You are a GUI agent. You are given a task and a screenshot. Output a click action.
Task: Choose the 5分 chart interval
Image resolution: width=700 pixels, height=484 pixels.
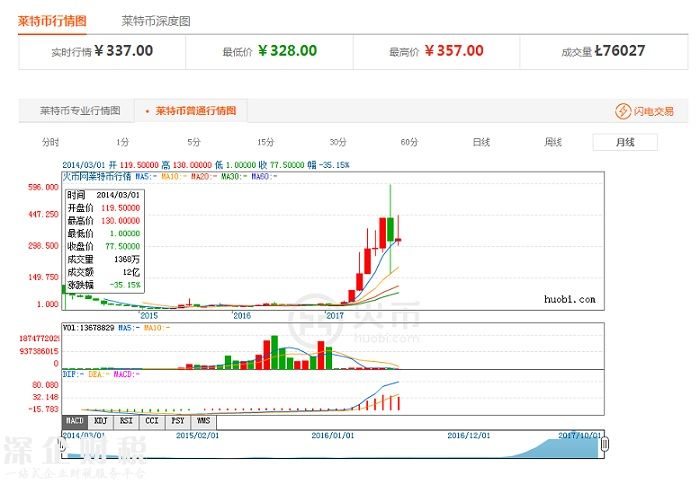194,142
